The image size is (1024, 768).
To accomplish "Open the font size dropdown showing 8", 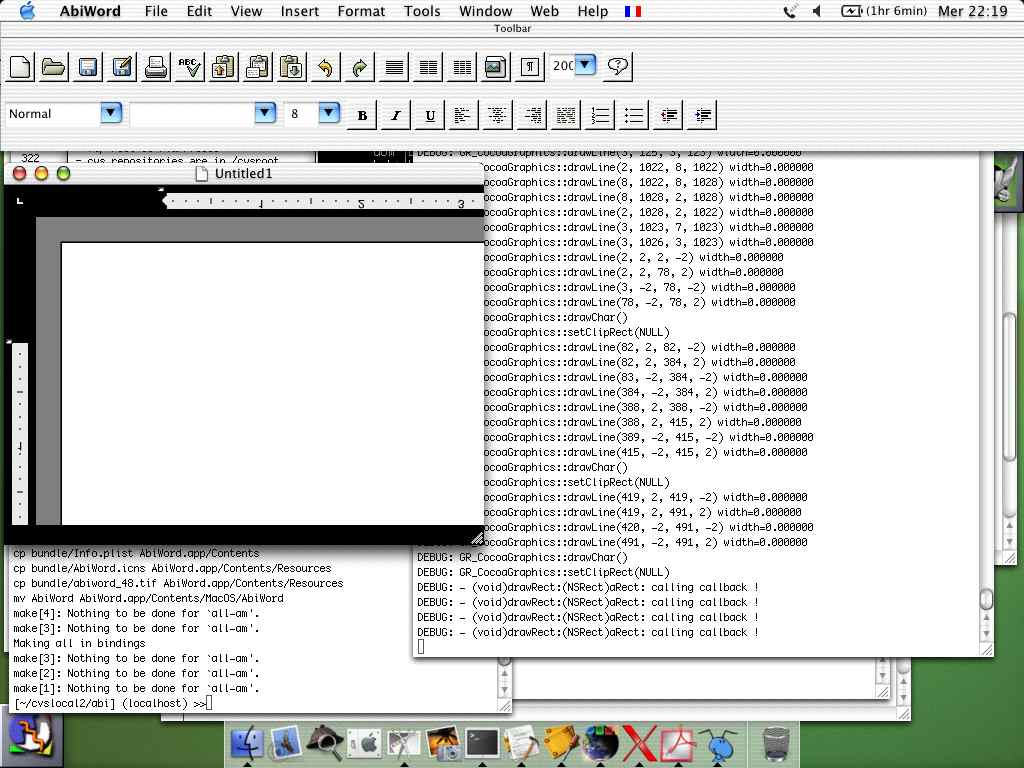I will pos(329,114).
